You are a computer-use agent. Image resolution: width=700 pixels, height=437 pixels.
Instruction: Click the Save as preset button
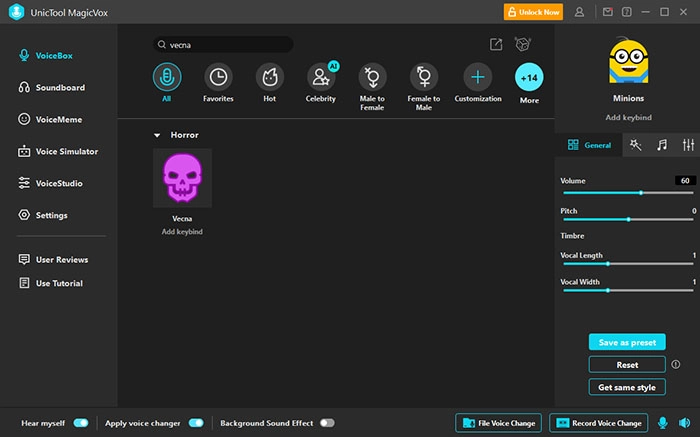click(x=627, y=342)
